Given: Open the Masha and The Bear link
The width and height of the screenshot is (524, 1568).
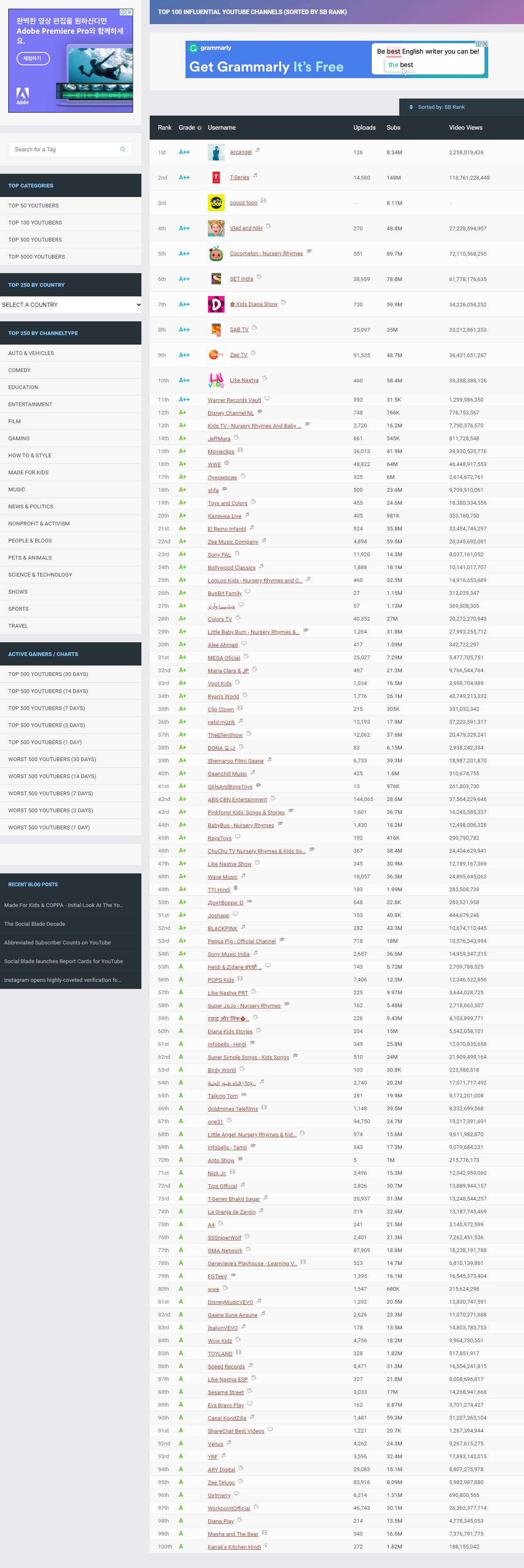Looking at the screenshot, I should click(233, 1534).
